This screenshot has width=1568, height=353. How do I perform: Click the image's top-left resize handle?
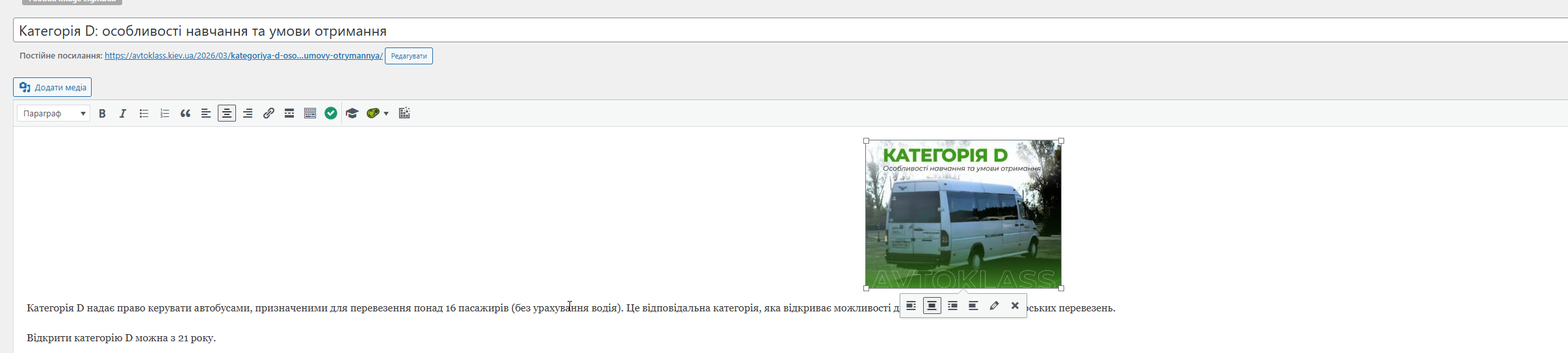866,141
